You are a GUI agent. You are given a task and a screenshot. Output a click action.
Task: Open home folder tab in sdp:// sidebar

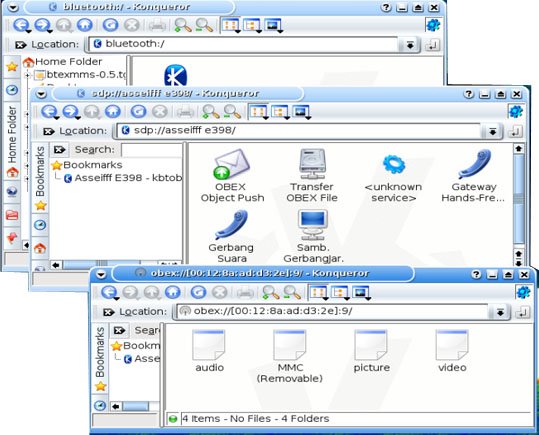tap(40, 248)
